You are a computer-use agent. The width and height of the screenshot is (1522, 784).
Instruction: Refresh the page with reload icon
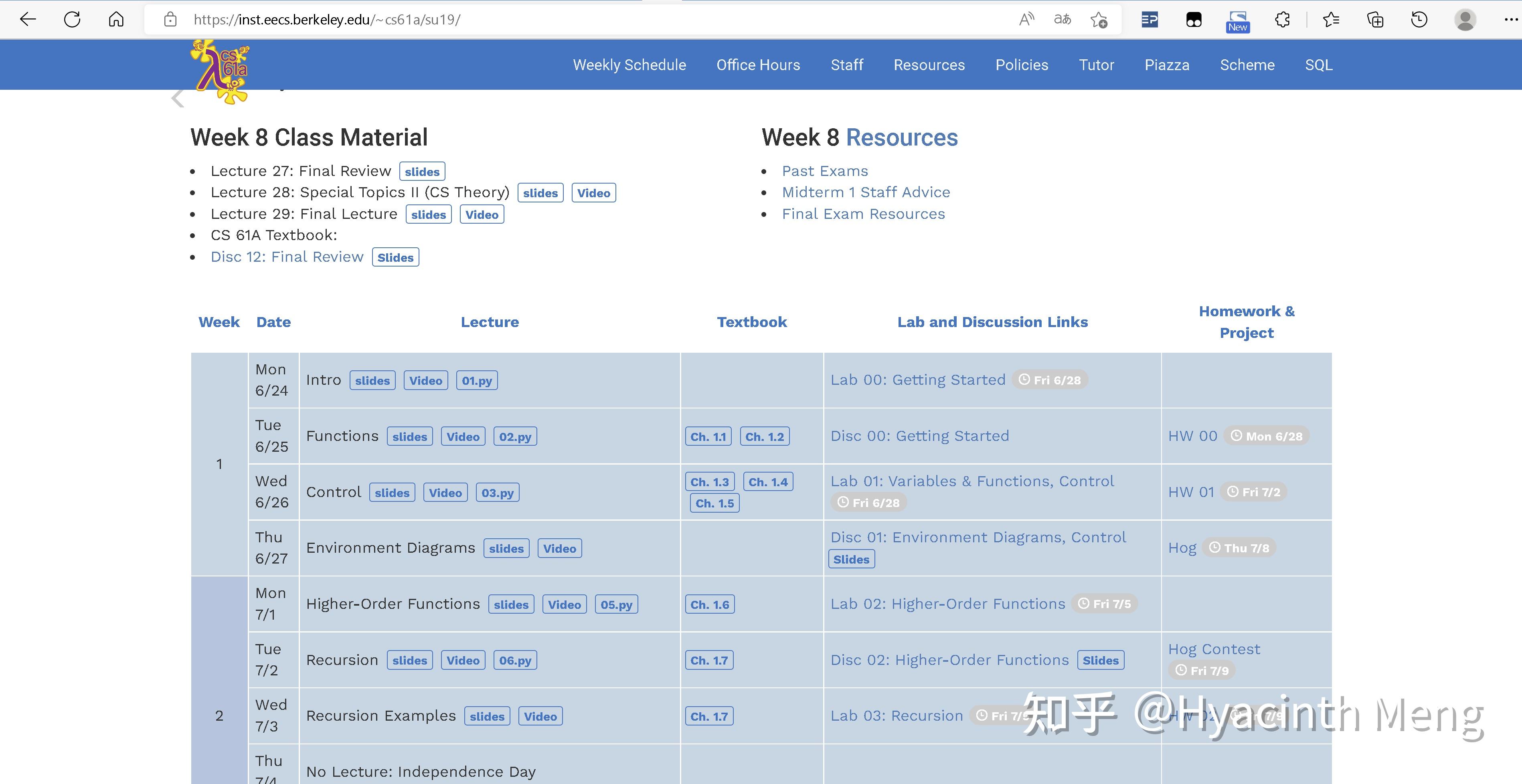tap(72, 20)
